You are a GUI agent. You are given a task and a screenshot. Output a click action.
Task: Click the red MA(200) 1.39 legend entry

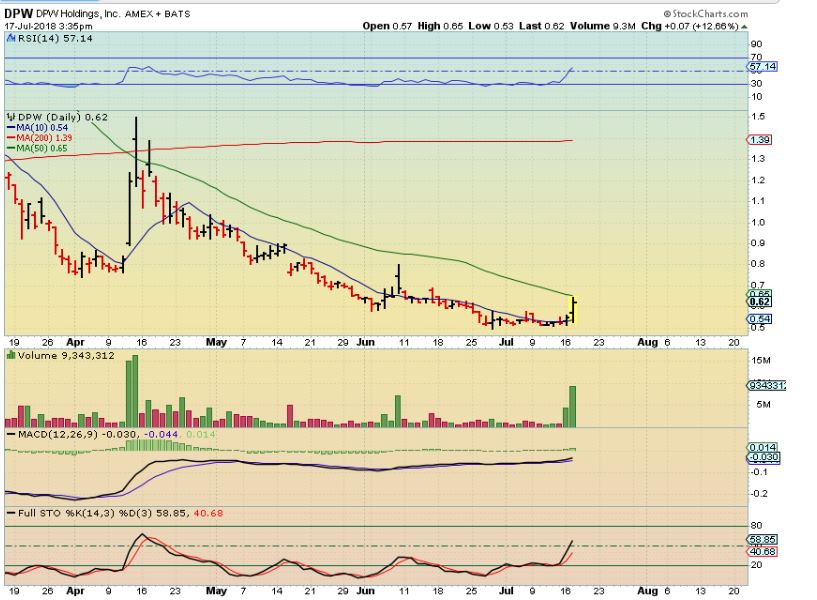[39, 138]
